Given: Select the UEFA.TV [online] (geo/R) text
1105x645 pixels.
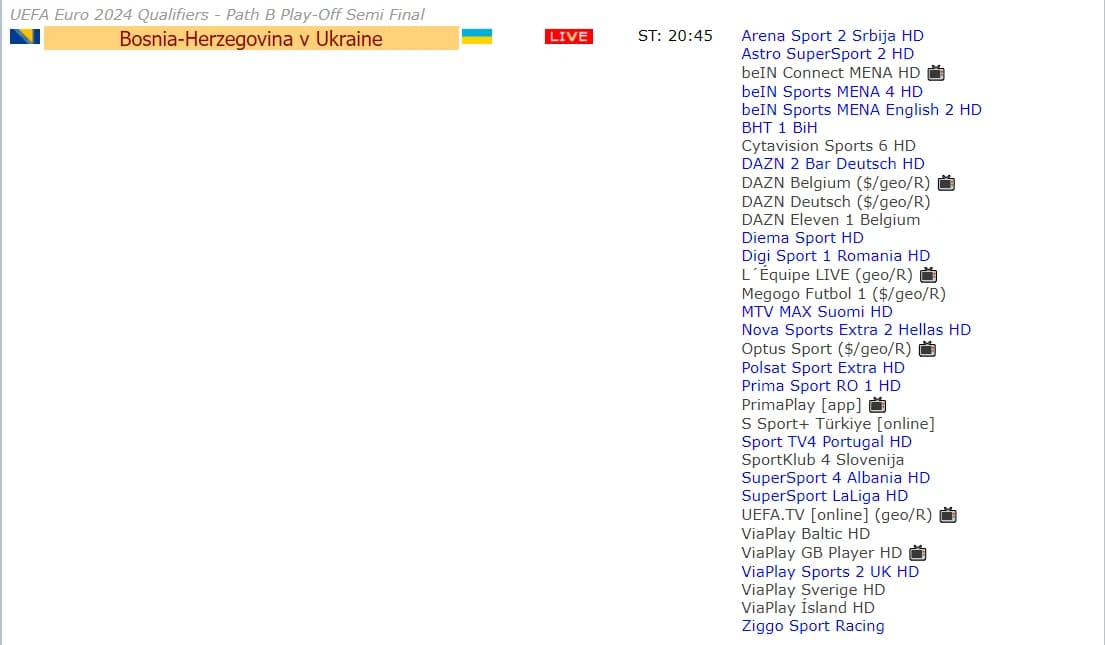Looking at the screenshot, I should [837, 515].
